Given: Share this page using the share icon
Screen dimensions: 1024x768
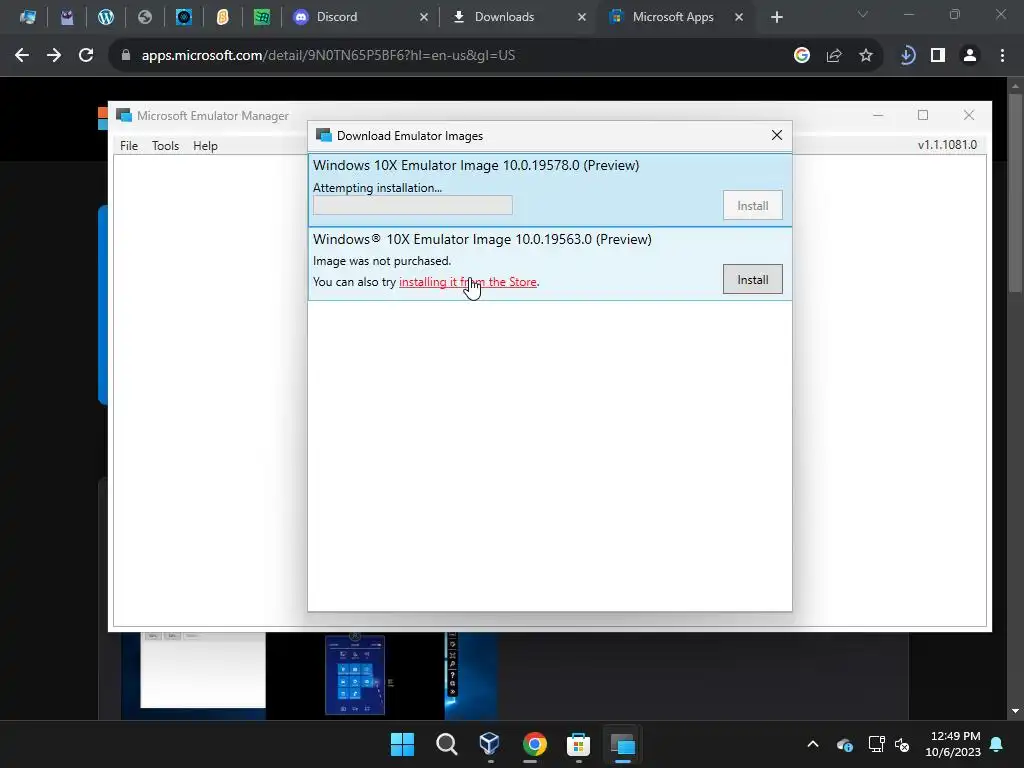Looking at the screenshot, I should 834,56.
